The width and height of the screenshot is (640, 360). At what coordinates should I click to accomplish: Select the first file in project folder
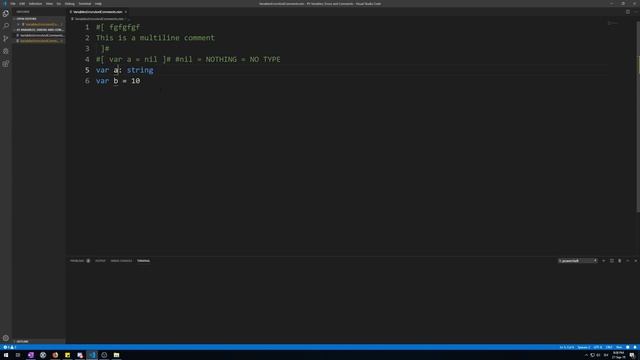click(39, 36)
